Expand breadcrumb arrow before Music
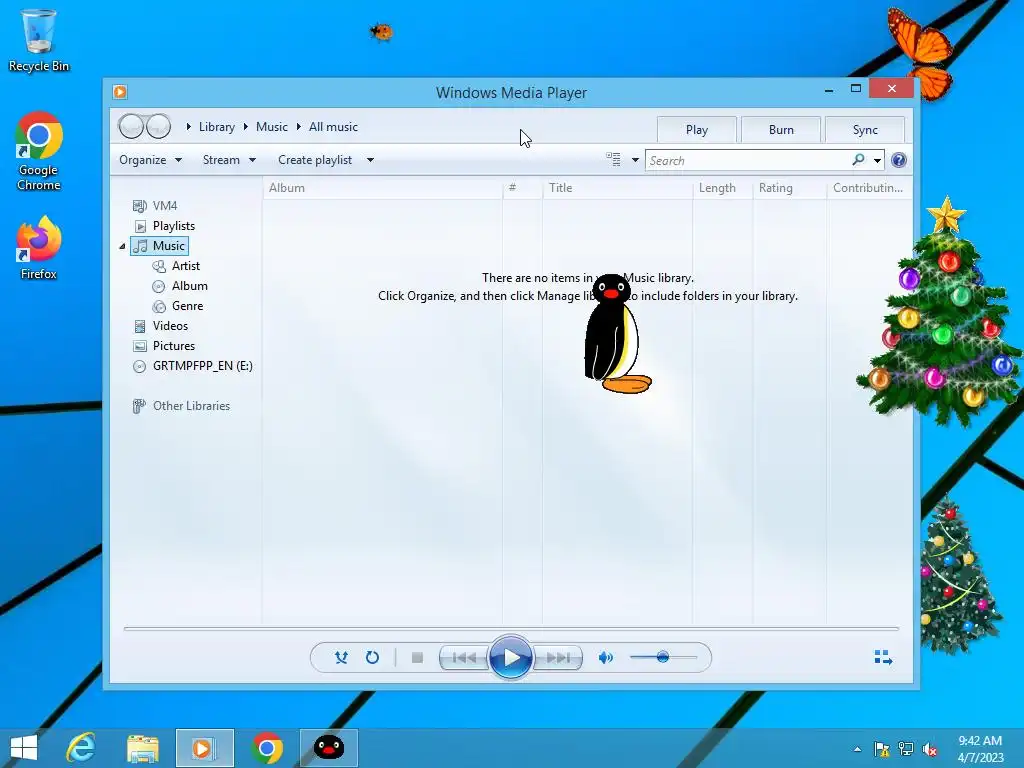1024x768 pixels. [x=246, y=127]
